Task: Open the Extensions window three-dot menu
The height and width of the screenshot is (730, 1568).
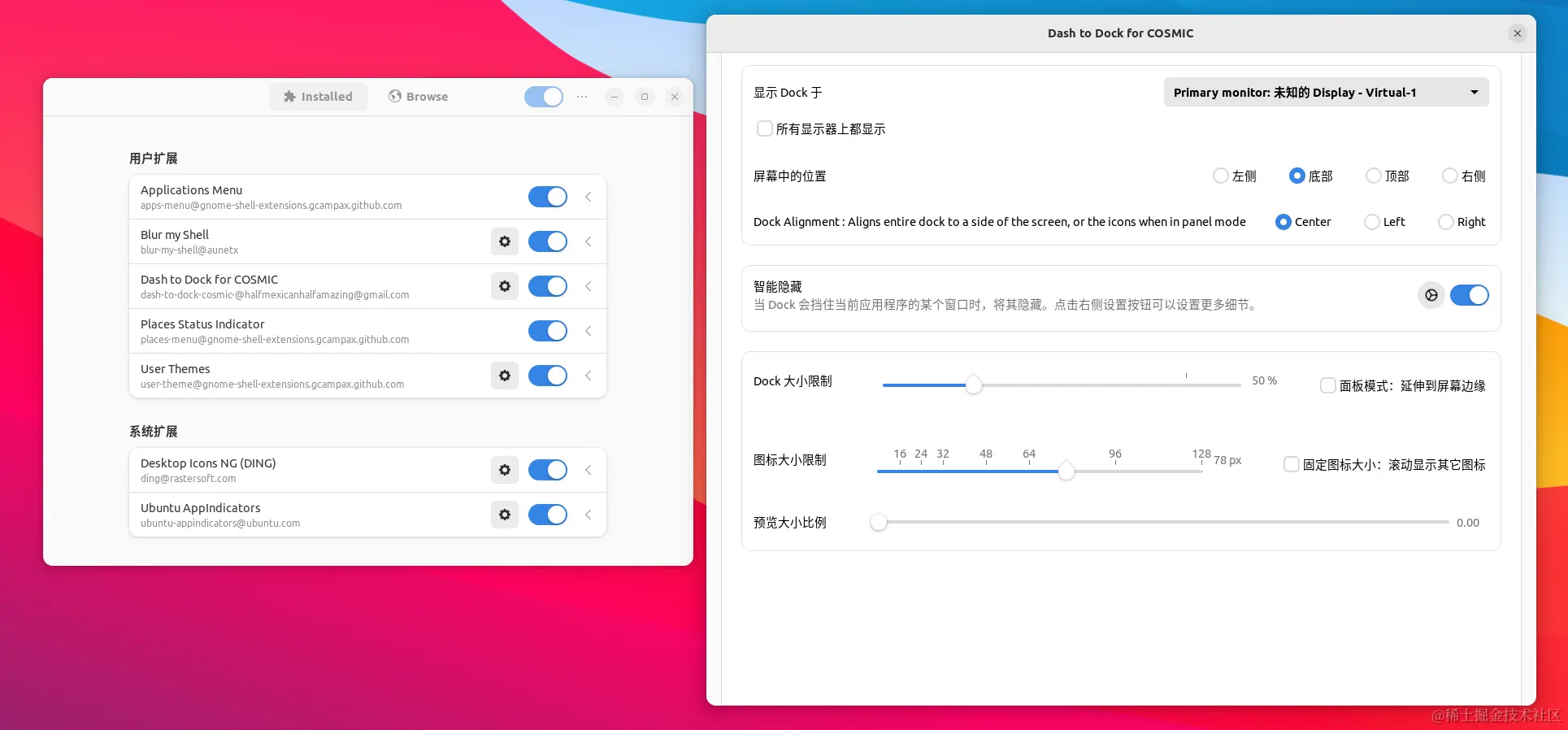Action: click(582, 97)
